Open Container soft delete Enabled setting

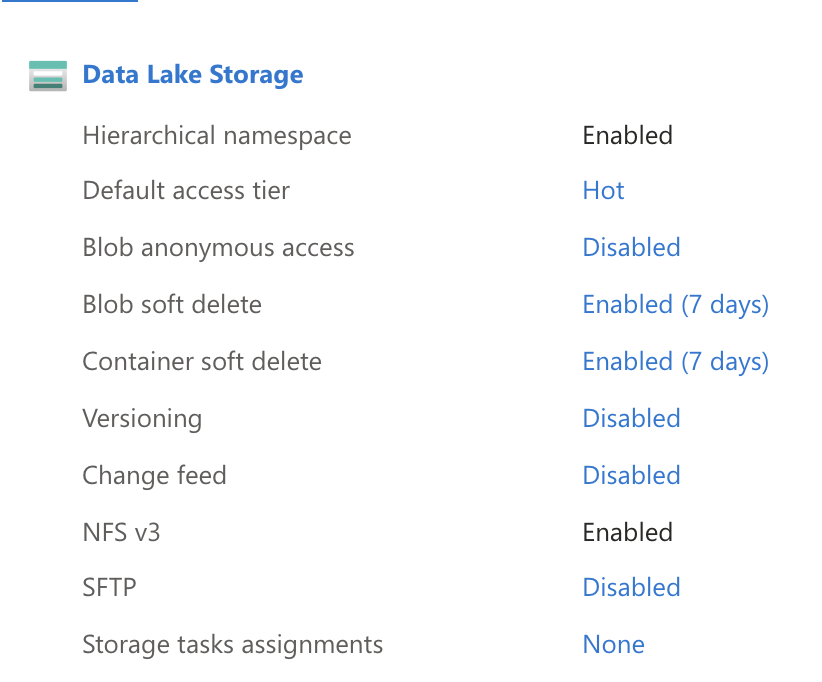(x=675, y=361)
